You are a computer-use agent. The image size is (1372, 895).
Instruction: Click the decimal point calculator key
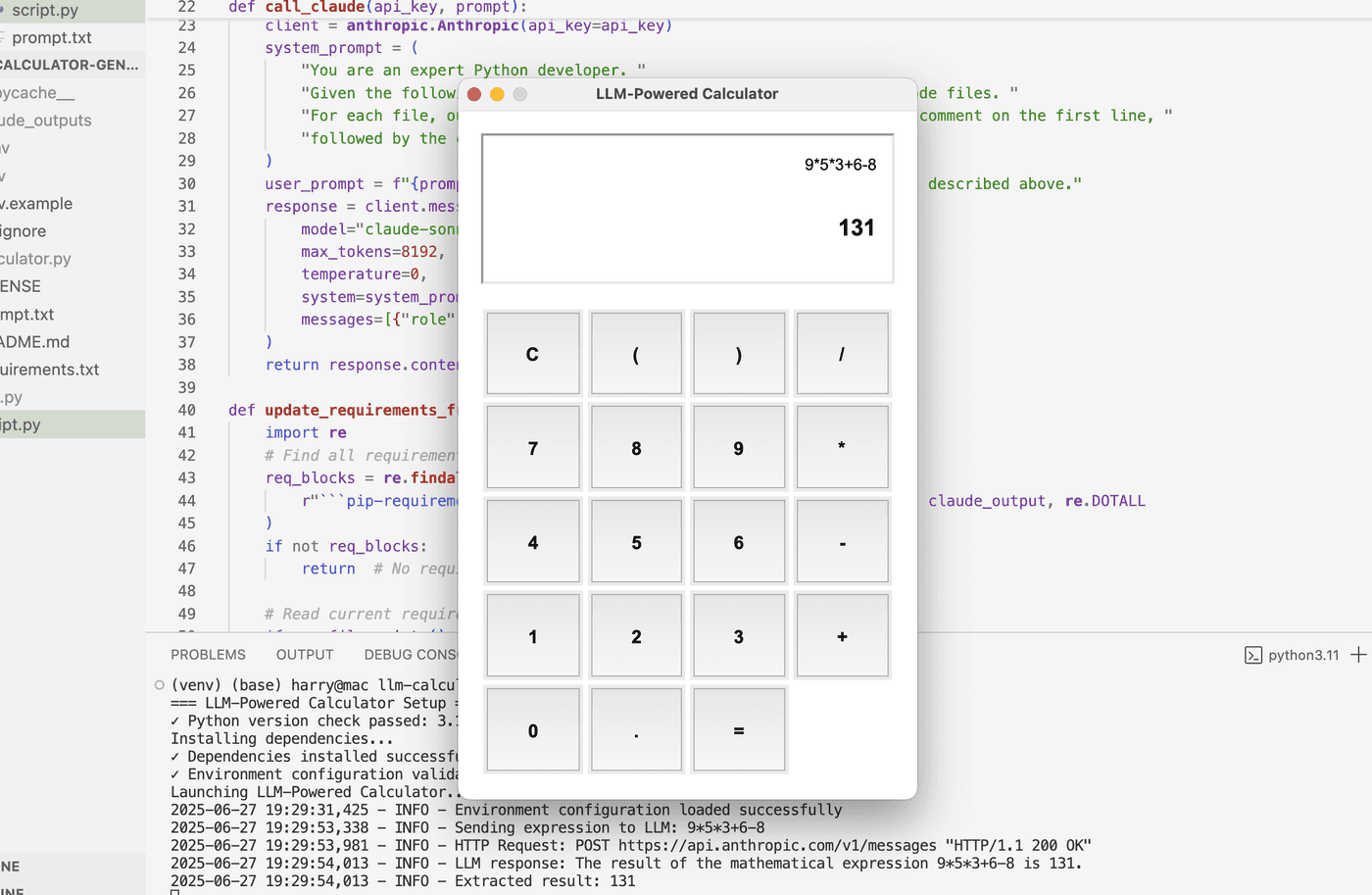click(636, 730)
